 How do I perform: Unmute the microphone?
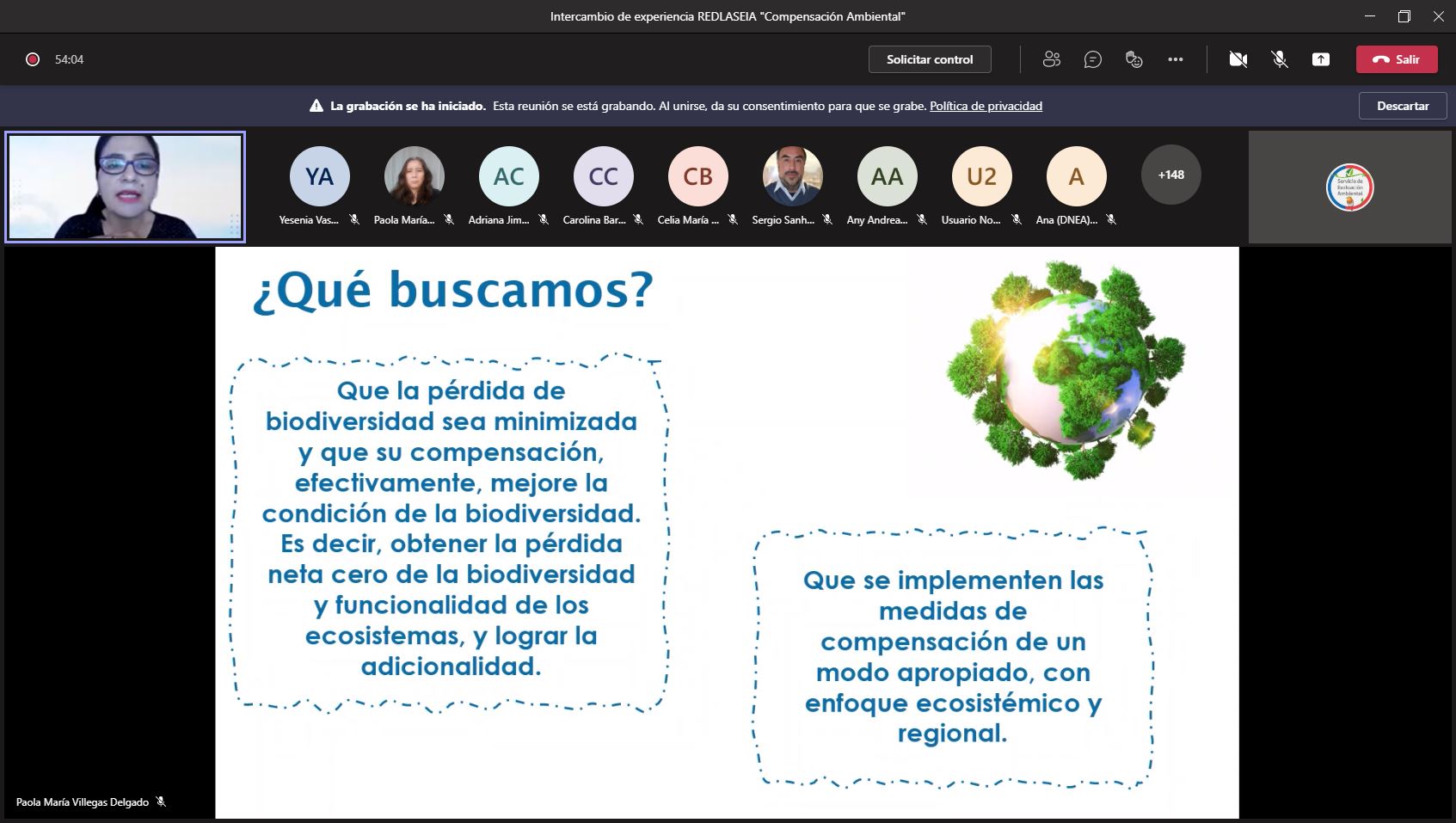tap(1280, 59)
